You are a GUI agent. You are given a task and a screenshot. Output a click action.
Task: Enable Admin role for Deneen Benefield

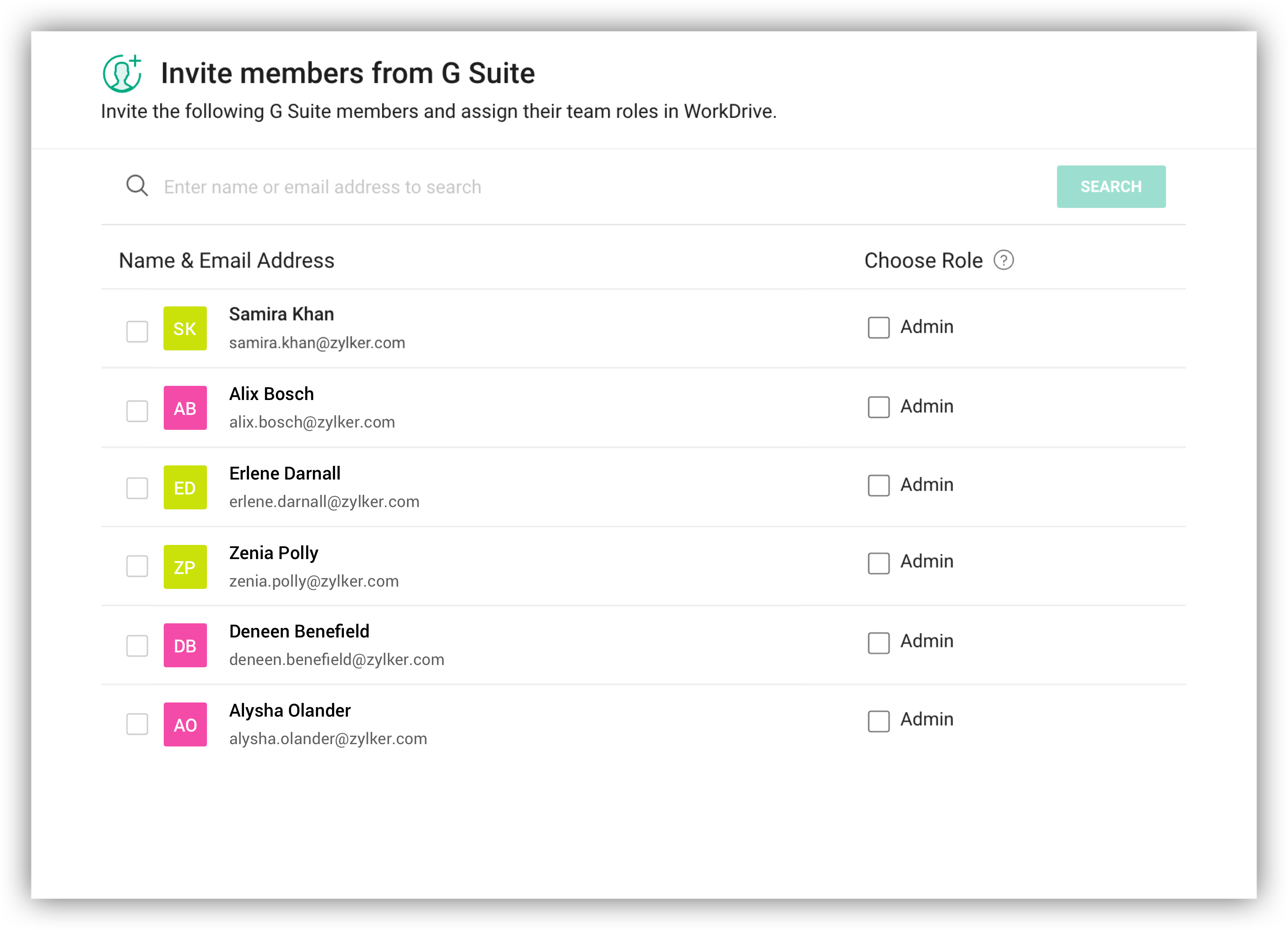878,643
